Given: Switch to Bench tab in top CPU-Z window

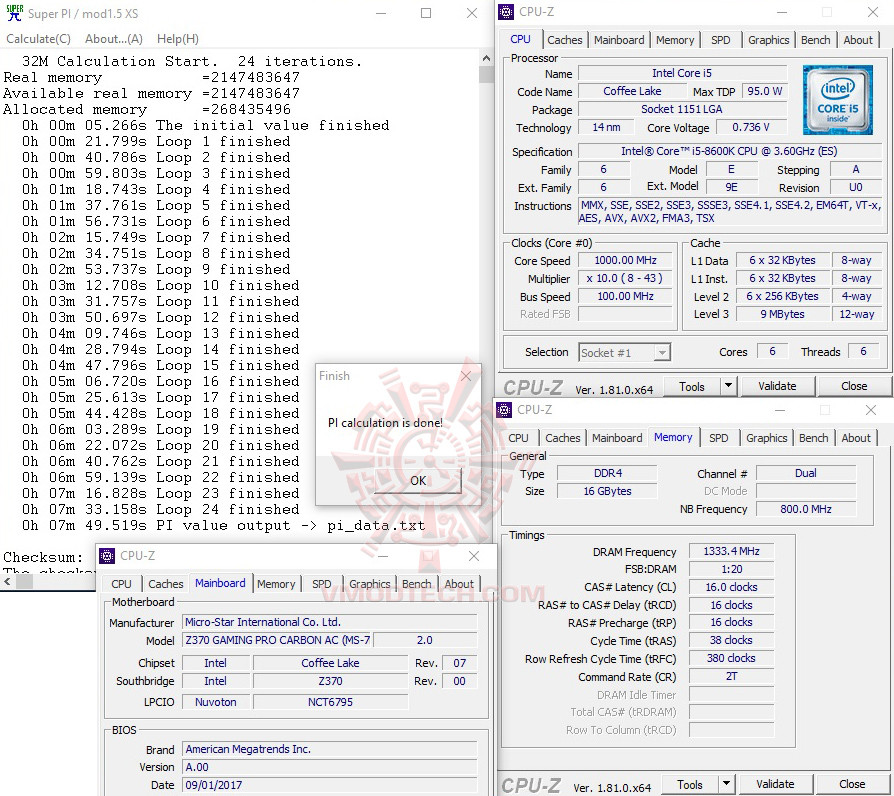Looking at the screenshot, I should (x=815, y=40).
